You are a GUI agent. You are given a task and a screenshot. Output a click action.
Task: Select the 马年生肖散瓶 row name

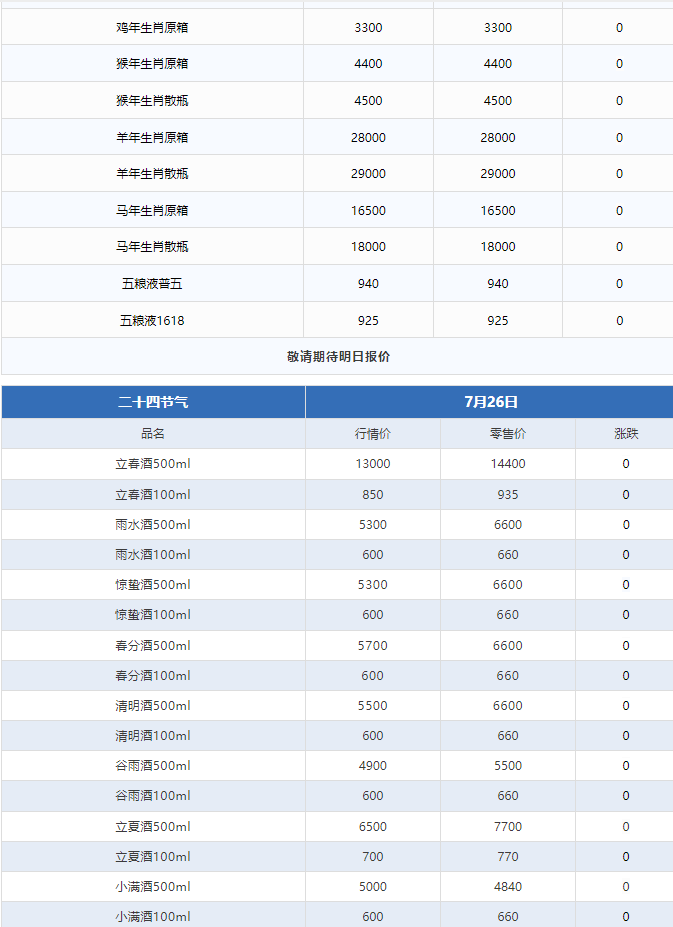(152, 247)
